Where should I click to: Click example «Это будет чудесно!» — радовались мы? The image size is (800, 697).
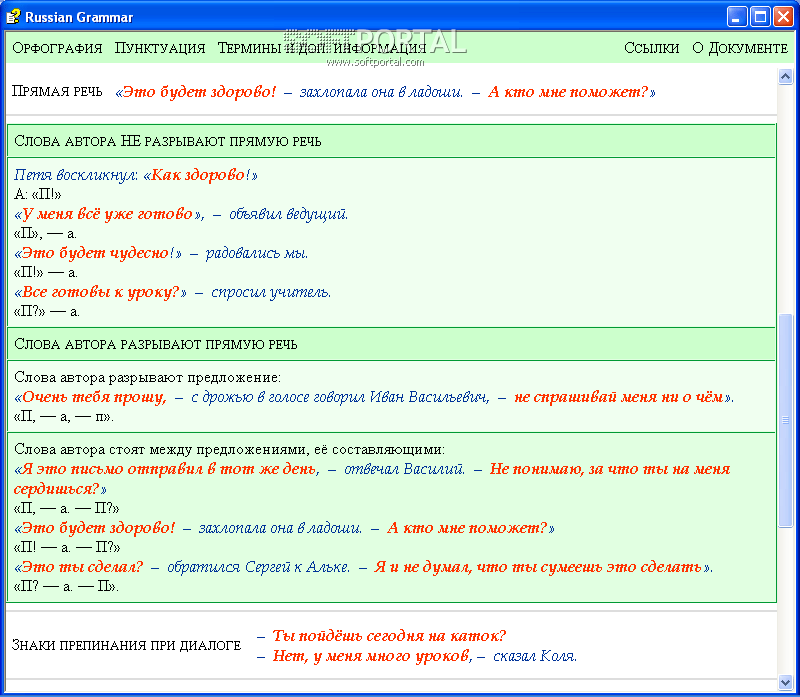pyautogui.click(x=161, y=253)
